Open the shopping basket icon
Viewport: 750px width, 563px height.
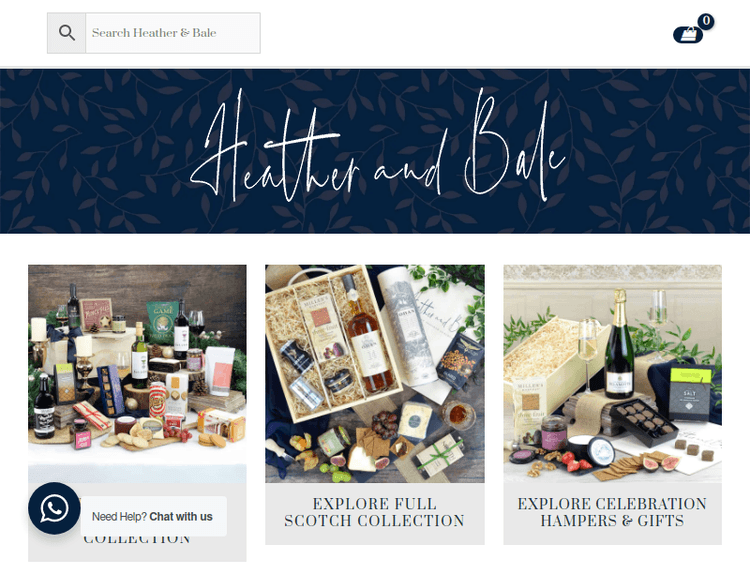688,35
